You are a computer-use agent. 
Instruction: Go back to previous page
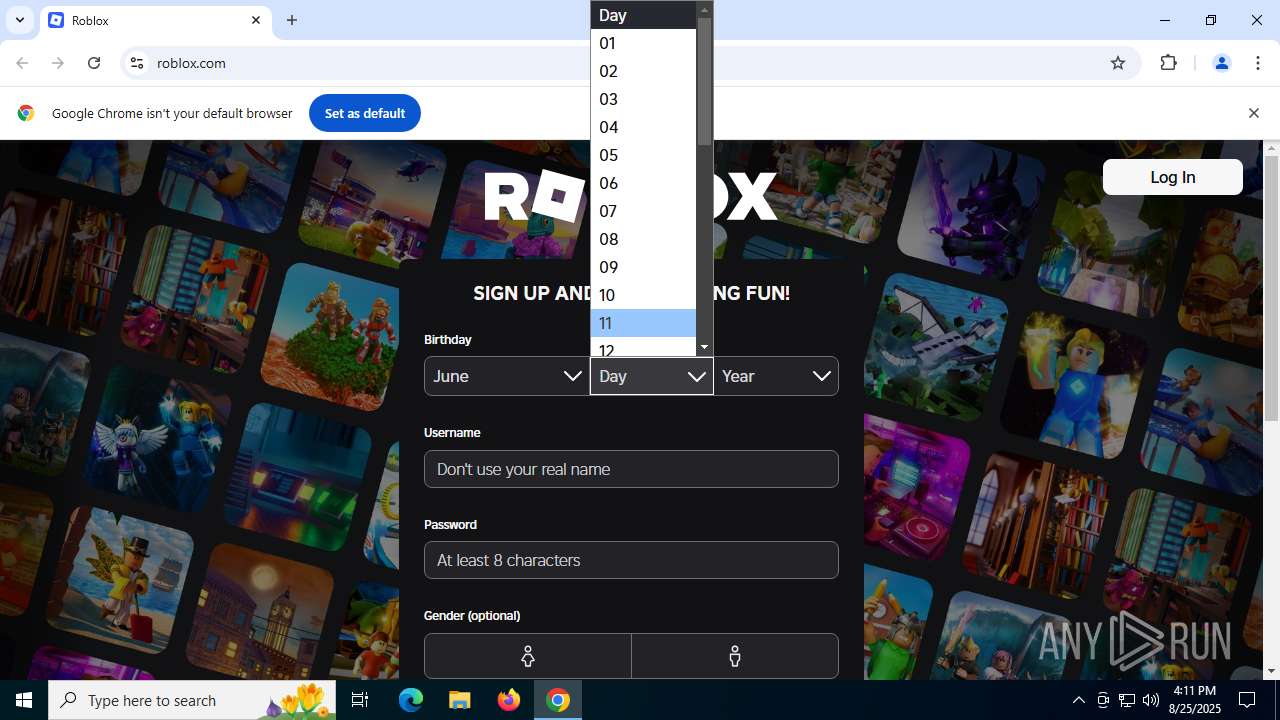coord(22,63)
